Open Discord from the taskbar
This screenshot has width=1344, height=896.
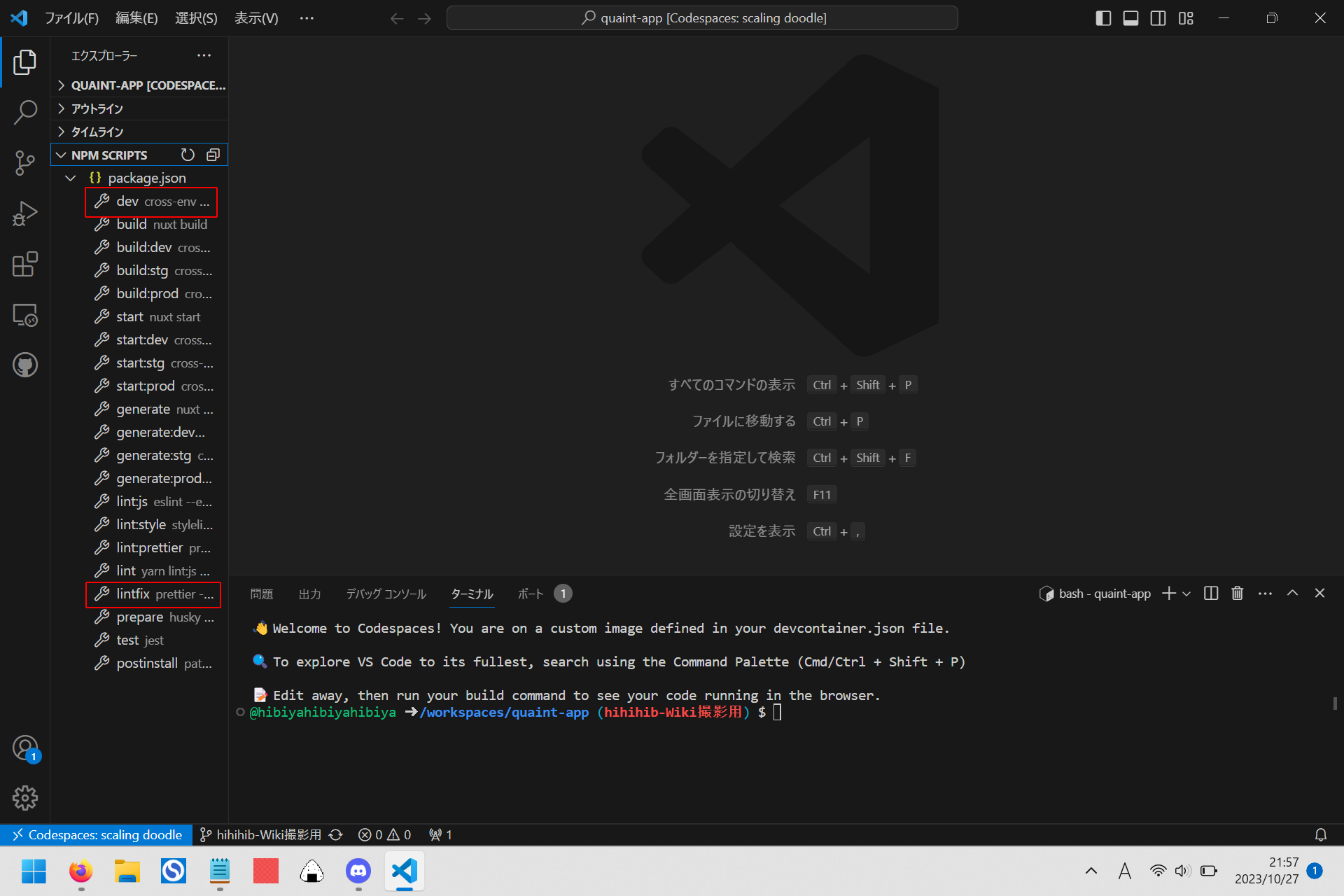[358, 871]
